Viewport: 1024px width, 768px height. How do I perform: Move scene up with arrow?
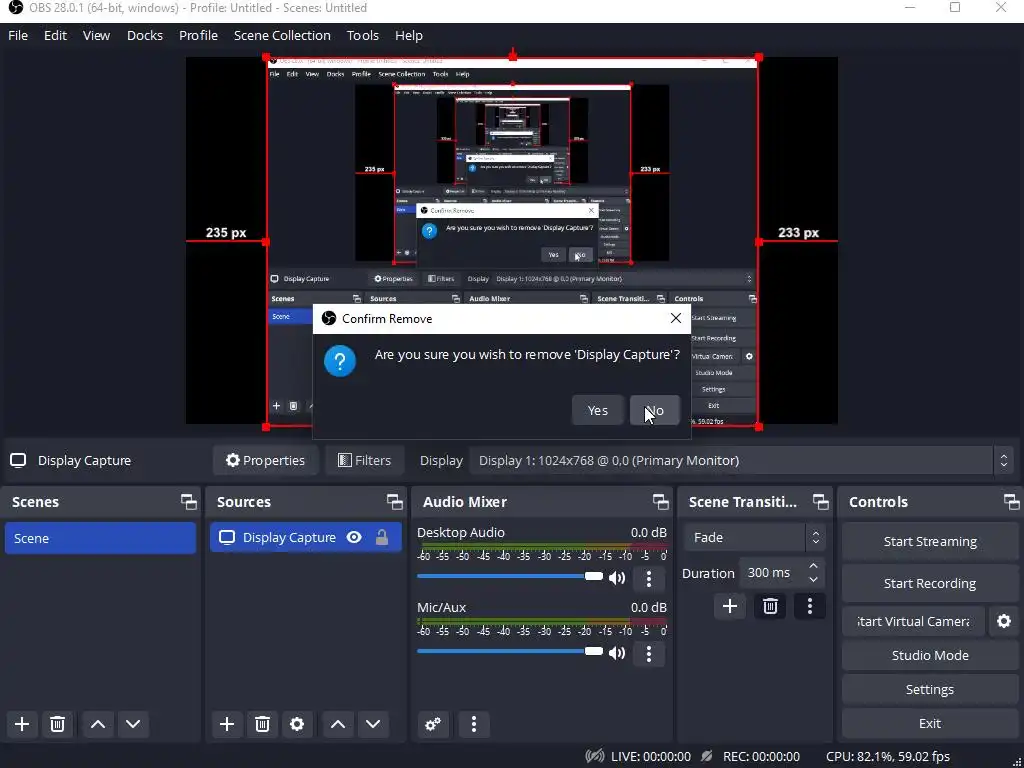pos(98,724)
